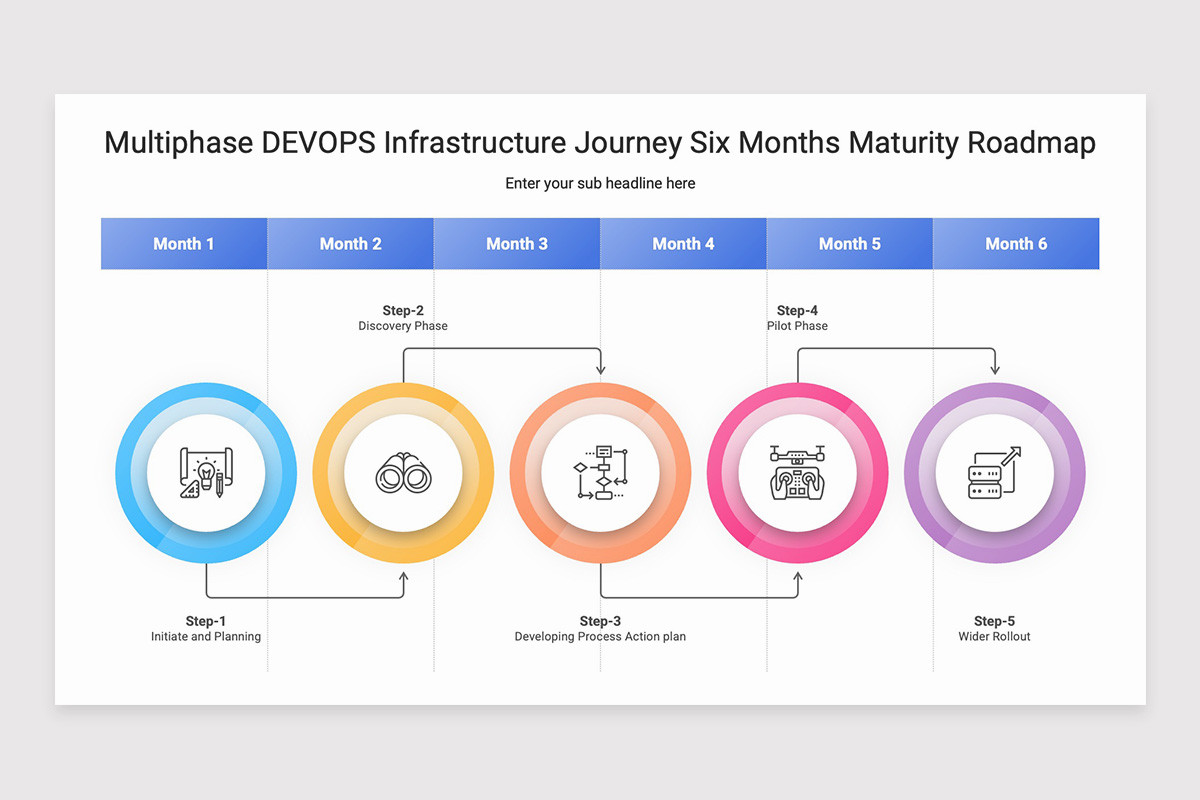Screen dimensions: 1200x800
Task: Select the diamond decision node in Step-3 icon
Action: [x=578, y=465]
